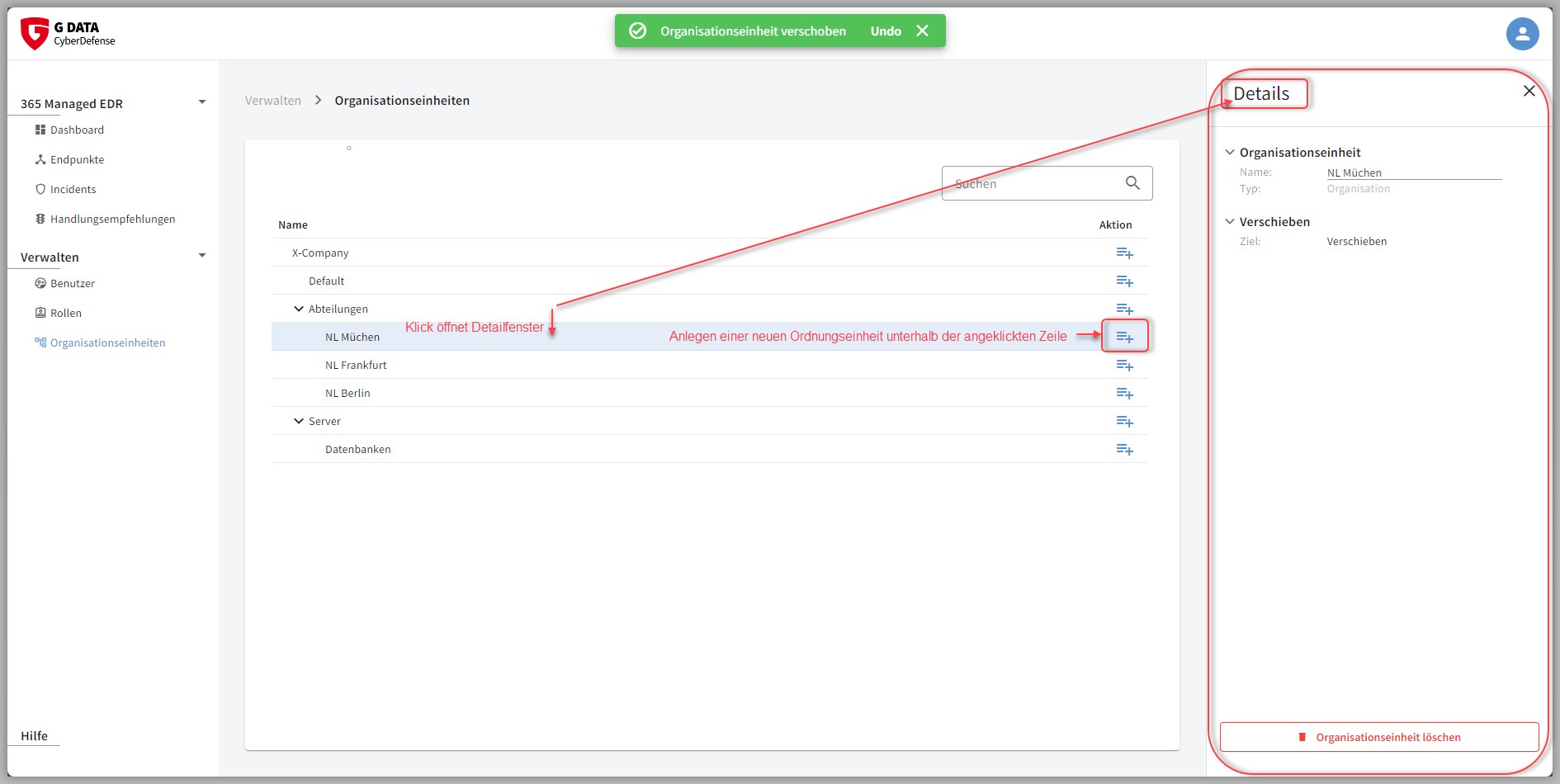
Task: Click the Incidents shield icon
Action: pyautogui.click(x=40, y=189)
